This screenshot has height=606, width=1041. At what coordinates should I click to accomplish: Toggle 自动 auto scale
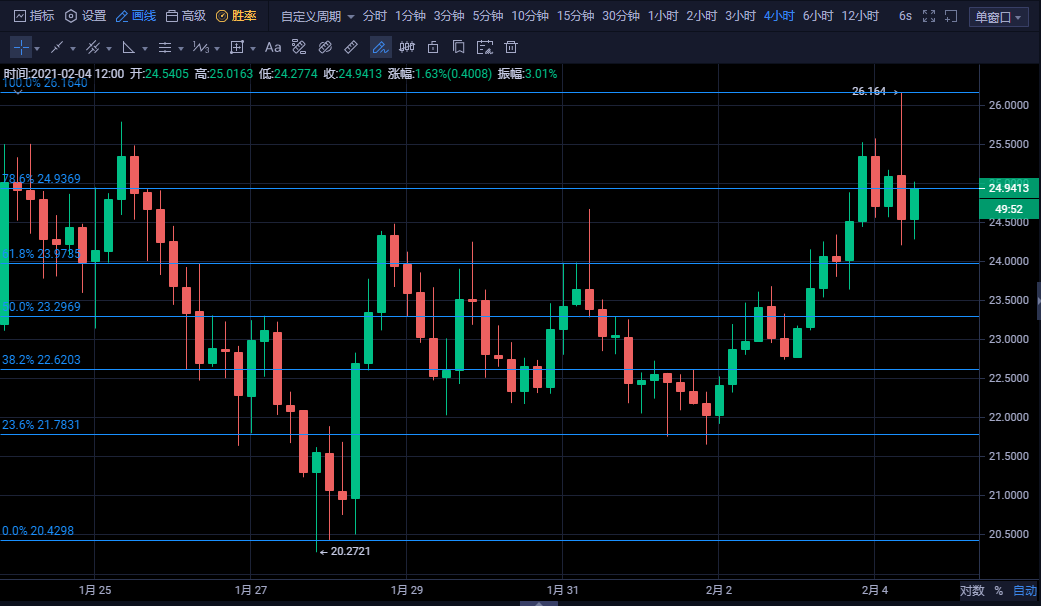coord(1025,591)
